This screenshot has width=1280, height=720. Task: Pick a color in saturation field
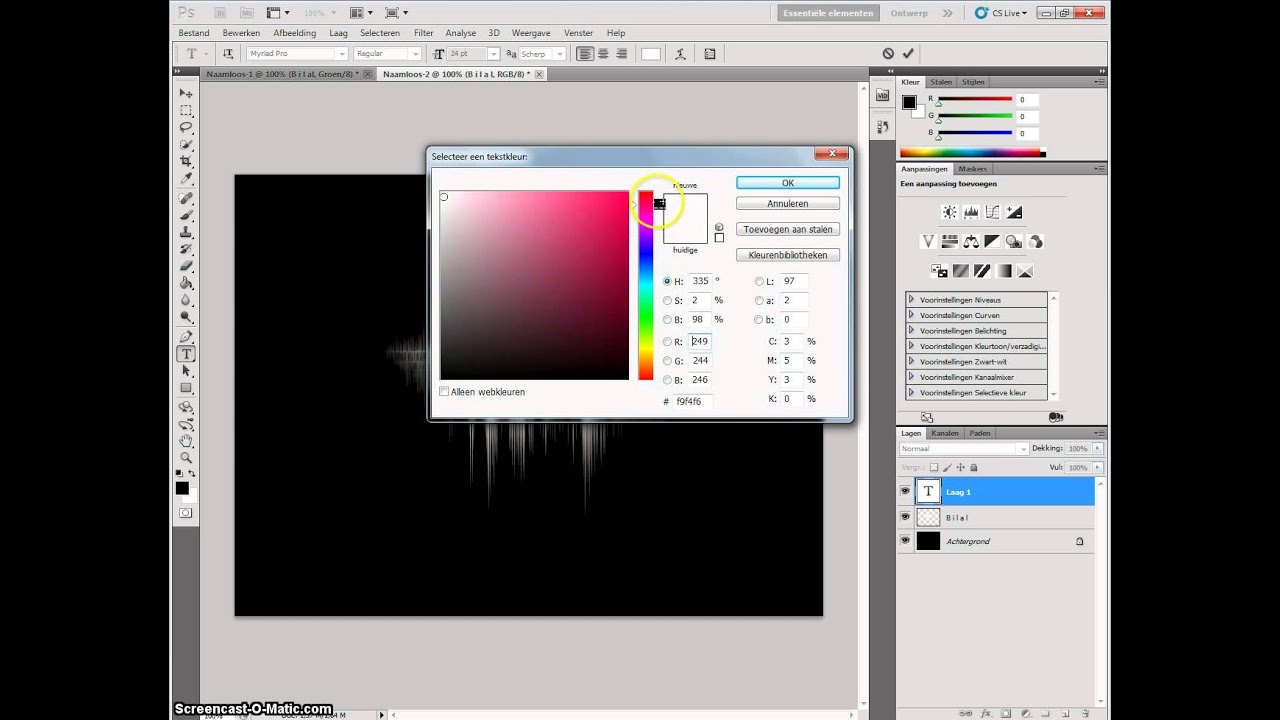point(534,285)
